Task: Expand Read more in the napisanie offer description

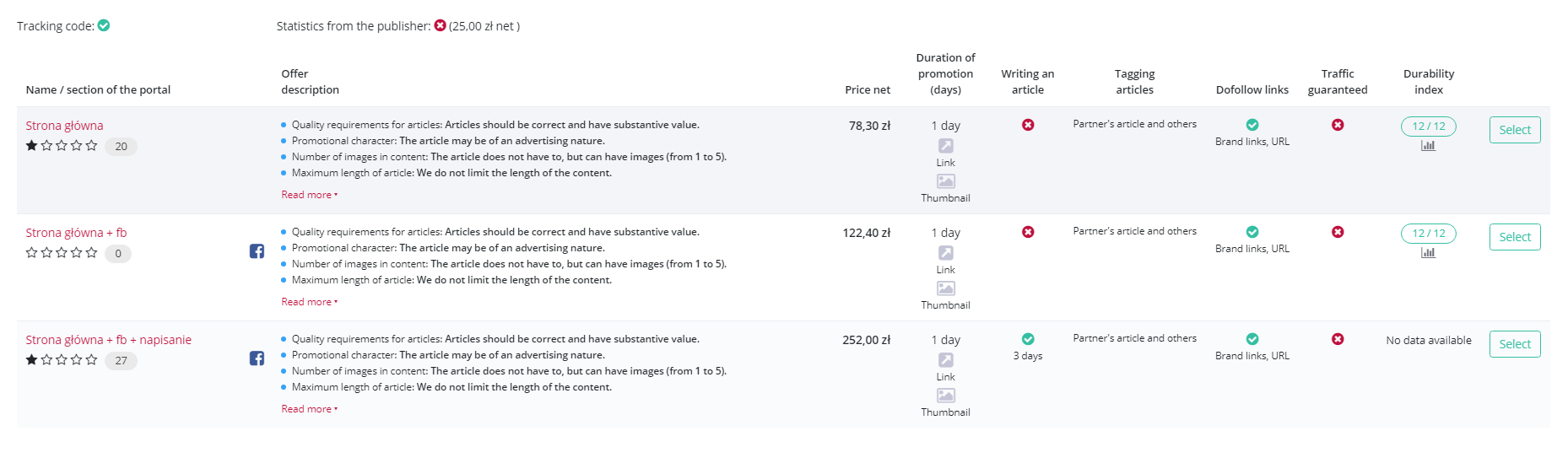Action: click(309, 409)
